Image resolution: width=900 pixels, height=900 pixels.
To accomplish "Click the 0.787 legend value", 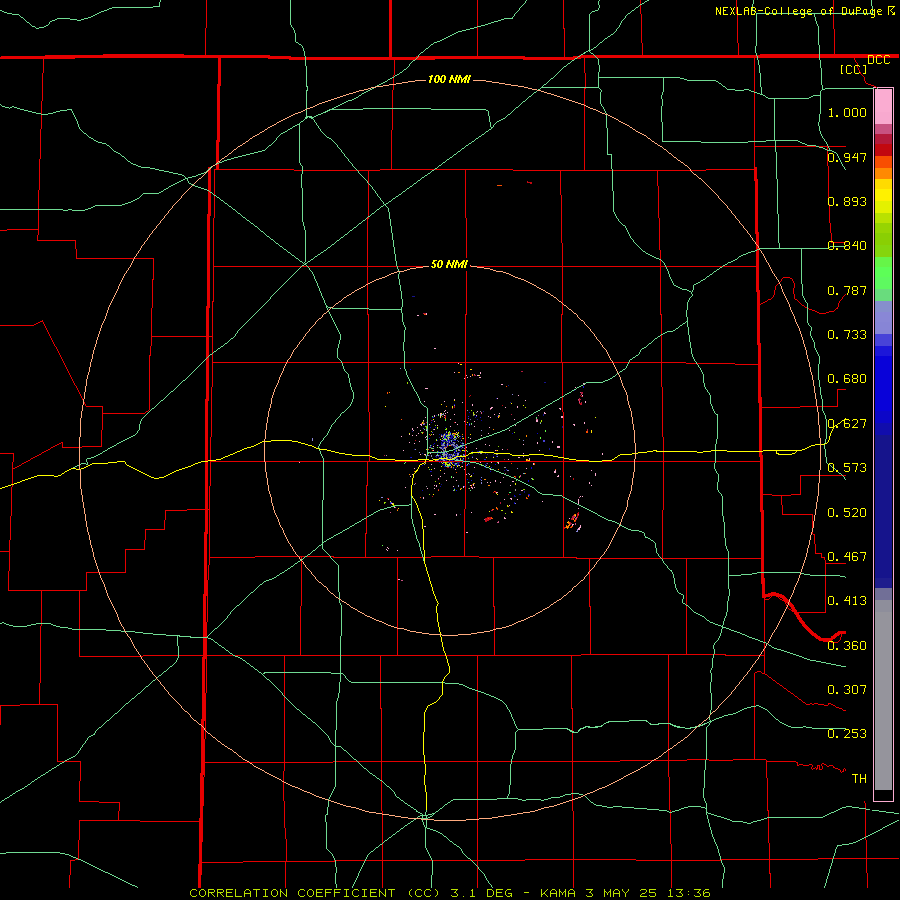I will point(847,290).
